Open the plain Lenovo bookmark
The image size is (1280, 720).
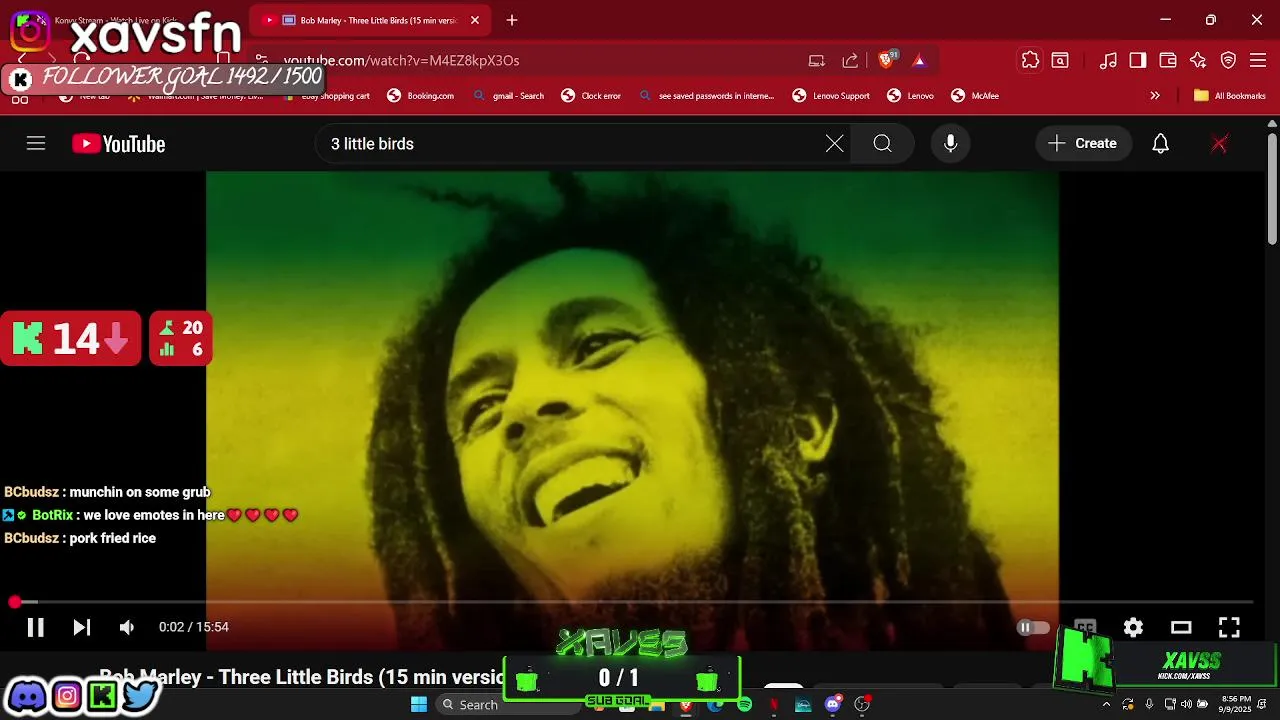coord(910,96)
